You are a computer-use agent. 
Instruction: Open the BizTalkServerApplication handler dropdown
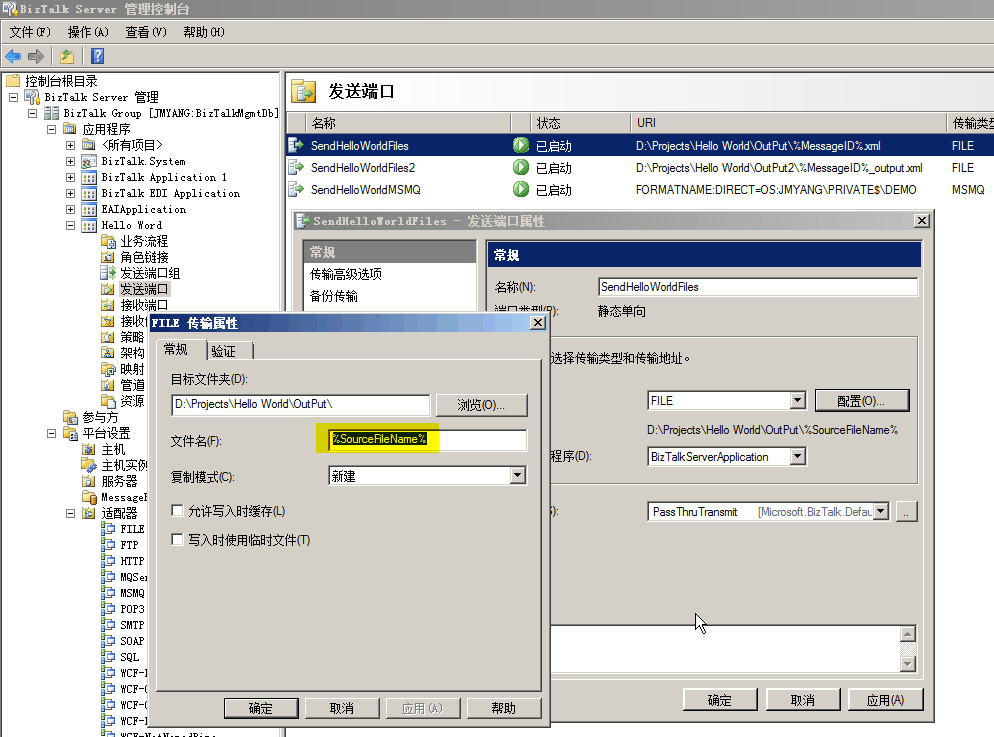797,456
